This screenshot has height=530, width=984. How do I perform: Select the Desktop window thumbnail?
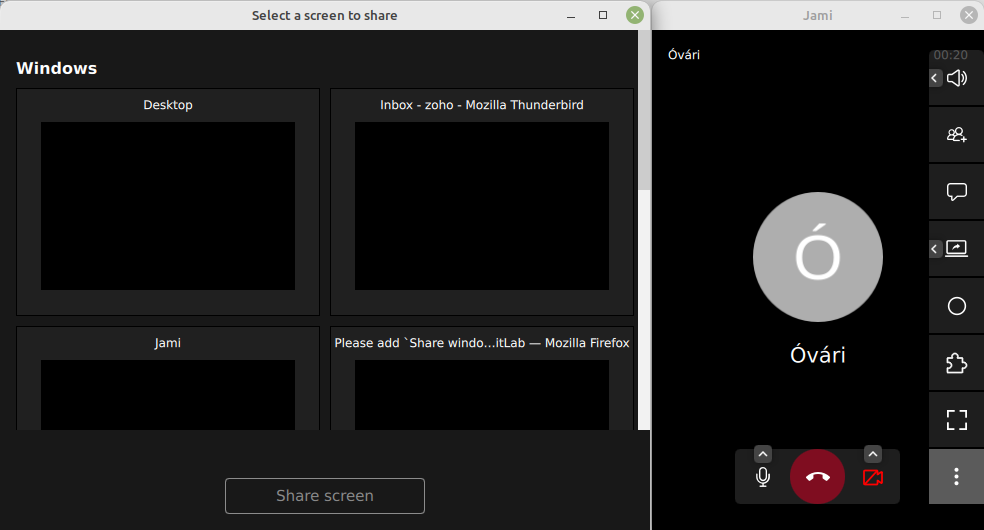point(168,202)
